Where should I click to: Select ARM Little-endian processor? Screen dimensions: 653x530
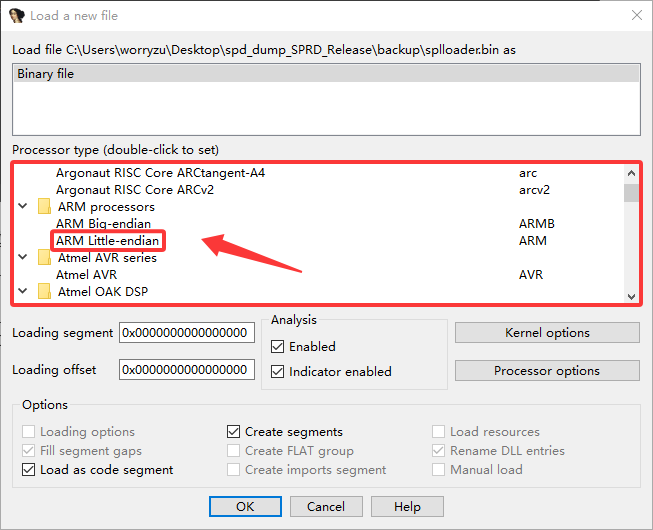click(x=107, y=241)
